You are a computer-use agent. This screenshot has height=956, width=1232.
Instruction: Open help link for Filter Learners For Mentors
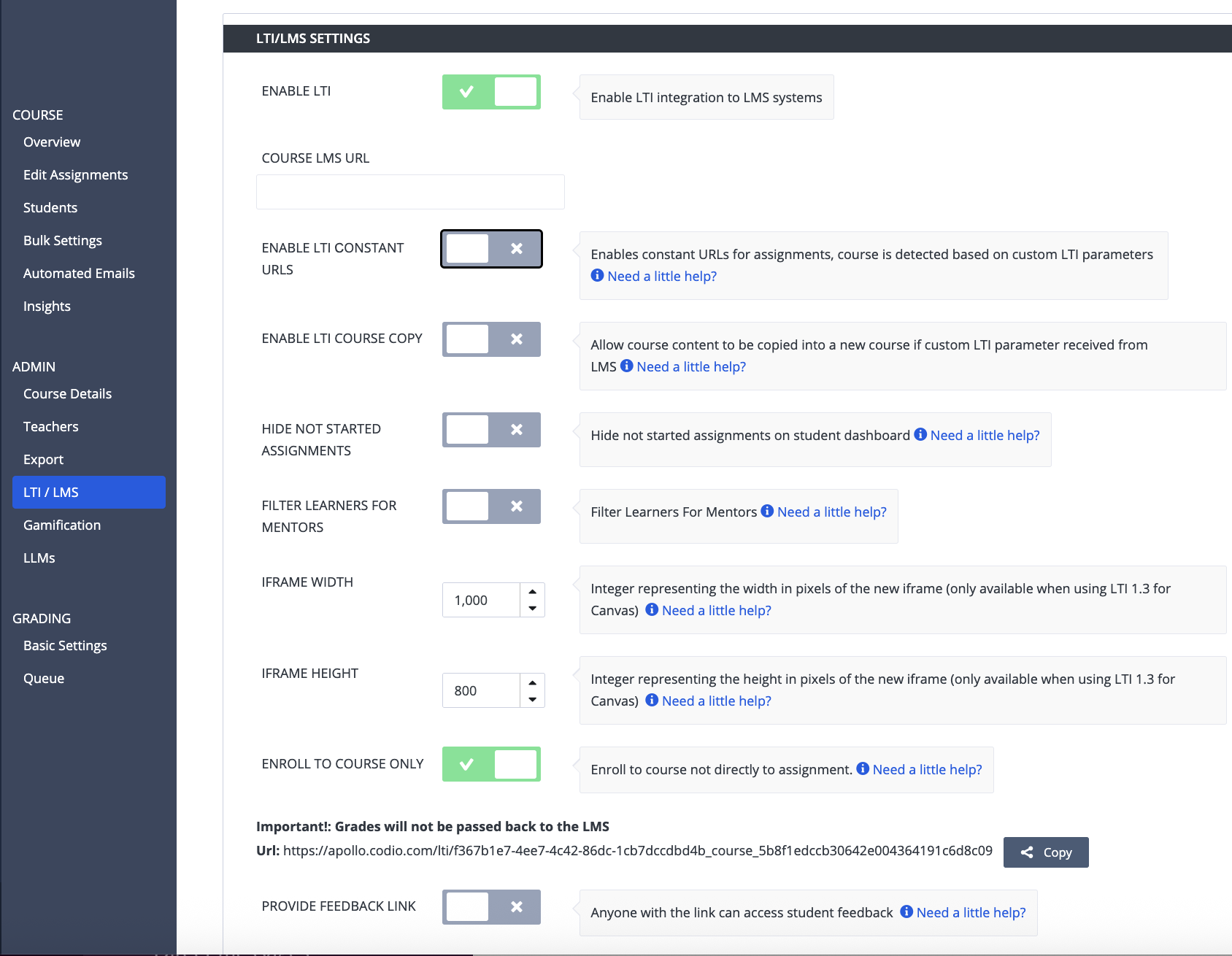[832, 512]
